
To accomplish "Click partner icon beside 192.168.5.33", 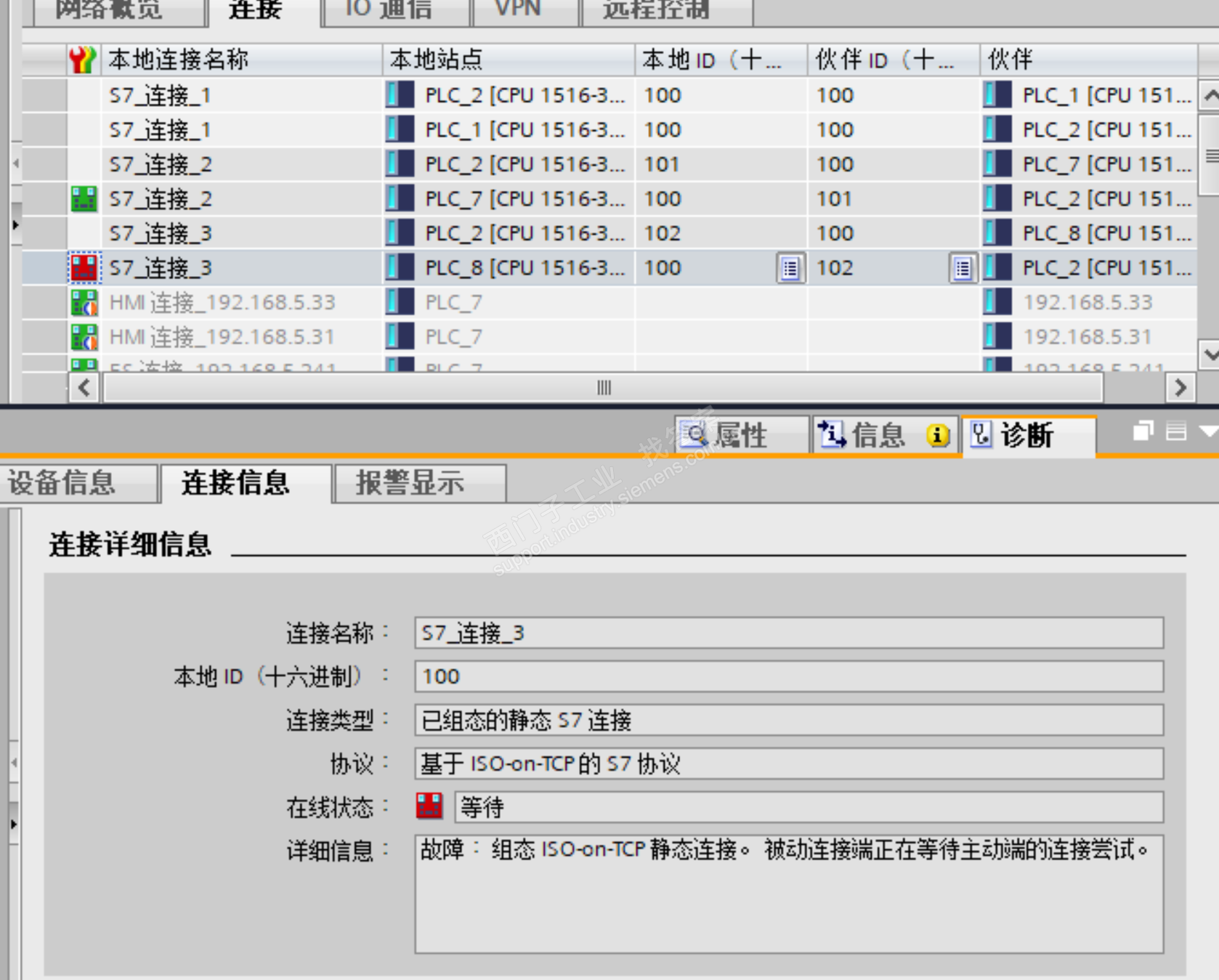I will pyautogui.click(x=997, y=302).
